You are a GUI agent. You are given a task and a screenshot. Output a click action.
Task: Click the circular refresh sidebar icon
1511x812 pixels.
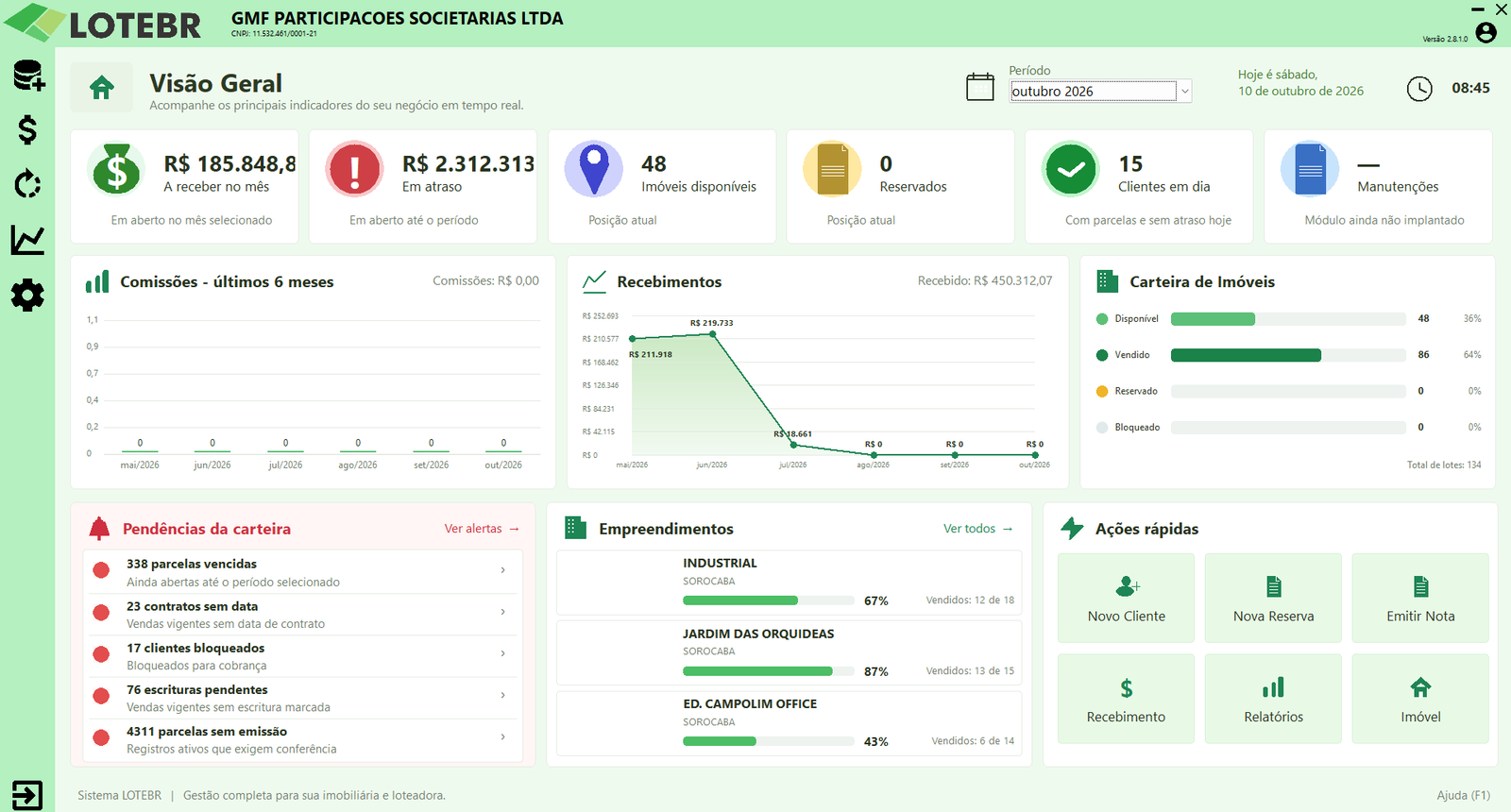(x=27, y=184)
